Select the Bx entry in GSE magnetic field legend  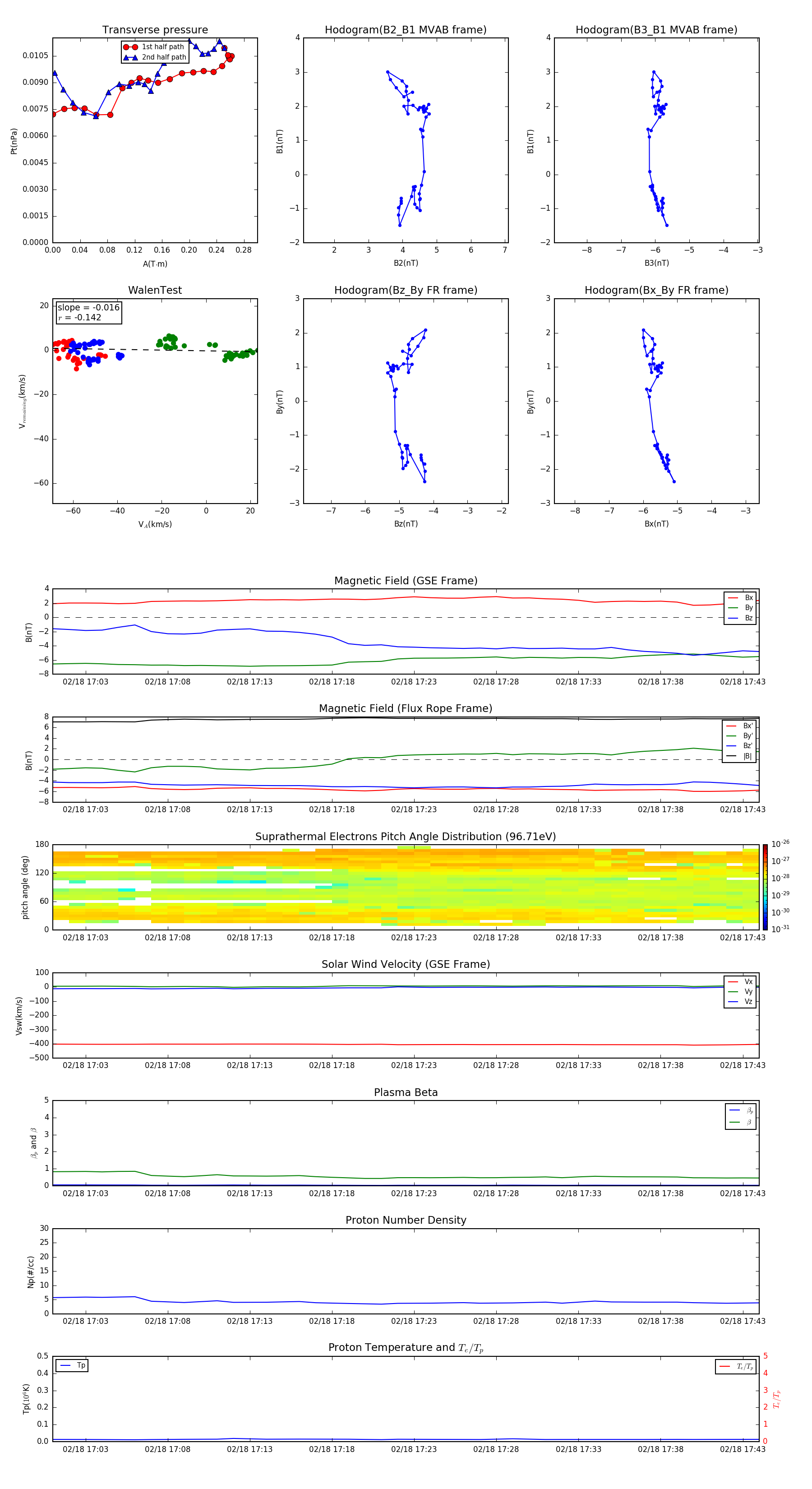[740, 598]
